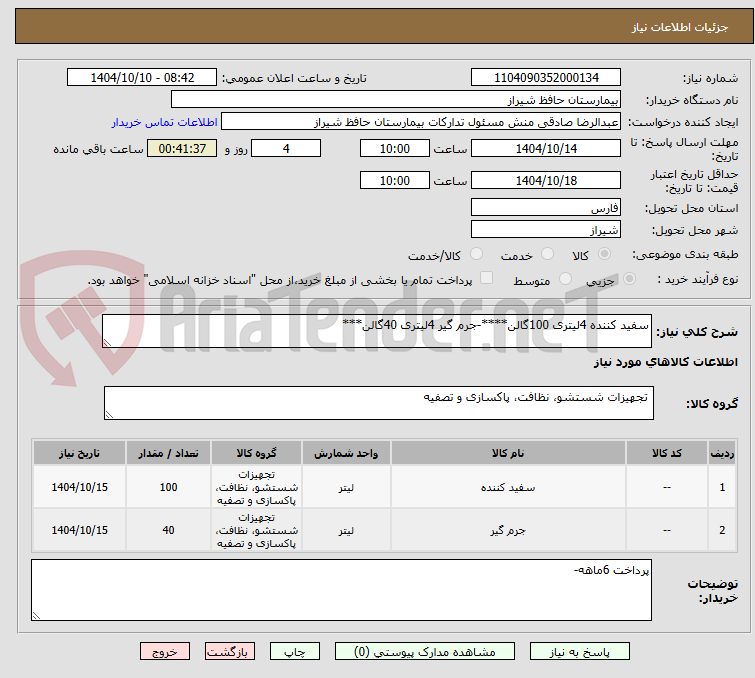Viewport: 755px width, 678px height.
Task: Click row number 2 in ردیف column
Action: point(722,530)
